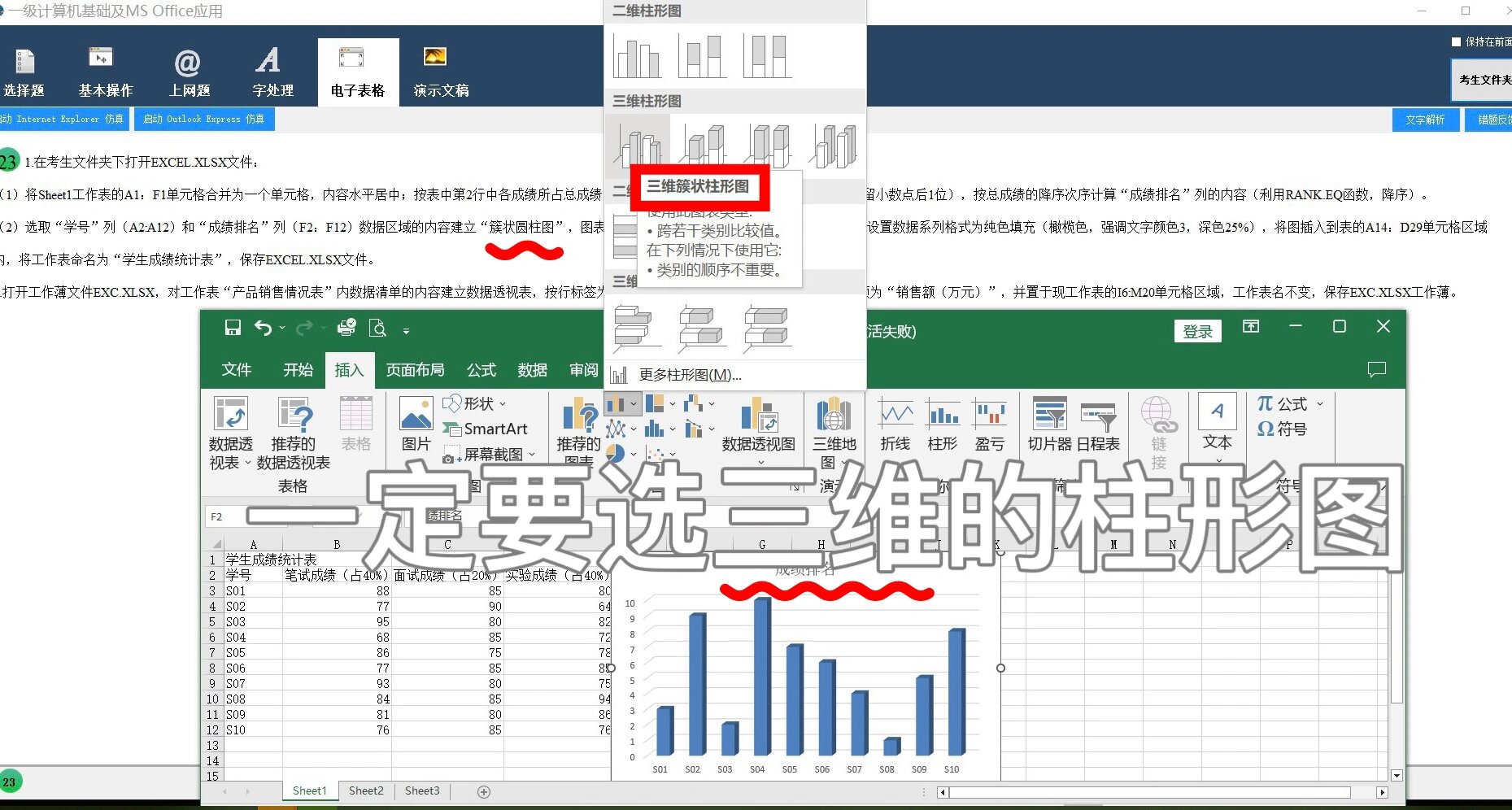The image size is (1512, 810).
Task: Launch Internet Explorer 仿真 button
Action: (x=65, y=119)
